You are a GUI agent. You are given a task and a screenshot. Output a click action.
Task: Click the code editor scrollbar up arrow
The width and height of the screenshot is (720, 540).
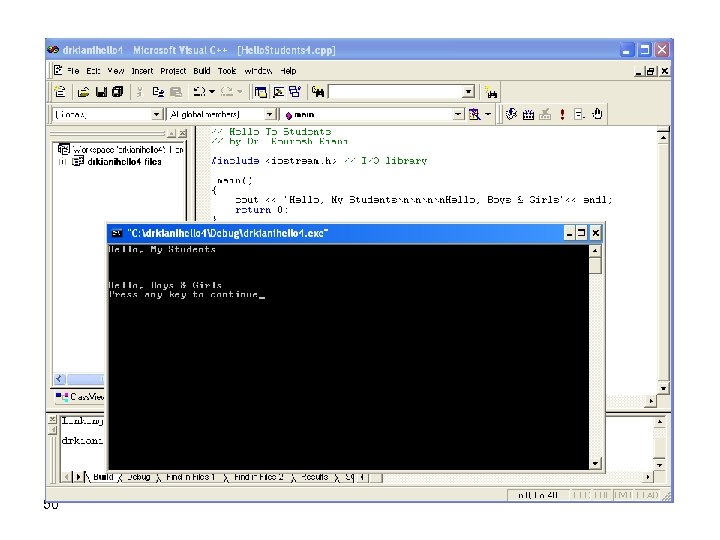click(663, 137)
